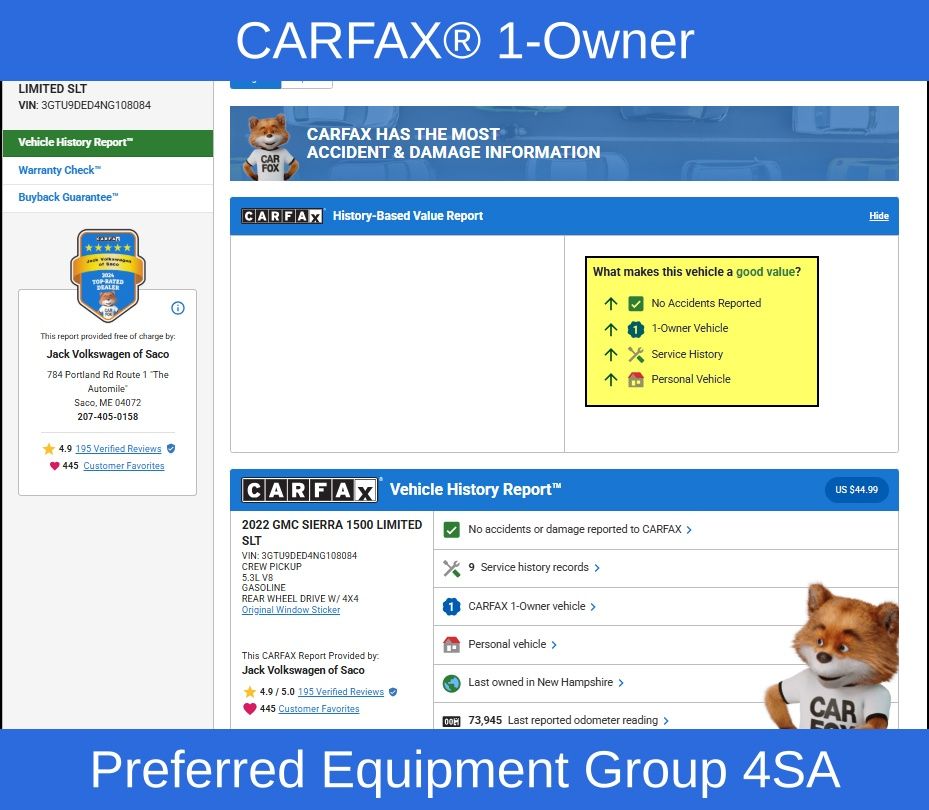Click the globe icon beside Last owned
929x810 pixels.
451,683
